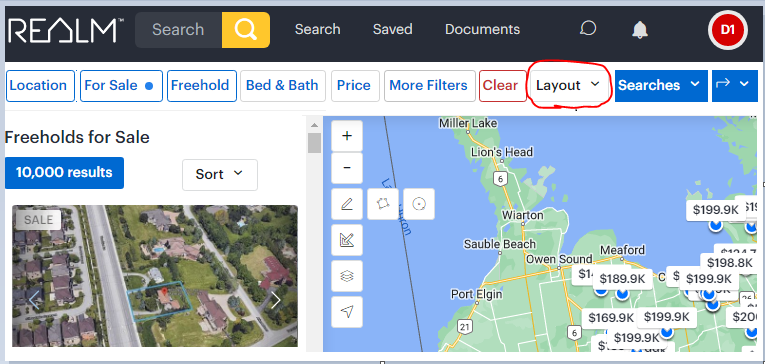Viewport: 765px width, 364px height.
Task: Open the D1 user profile avatar
Action: tap(727, 30)
